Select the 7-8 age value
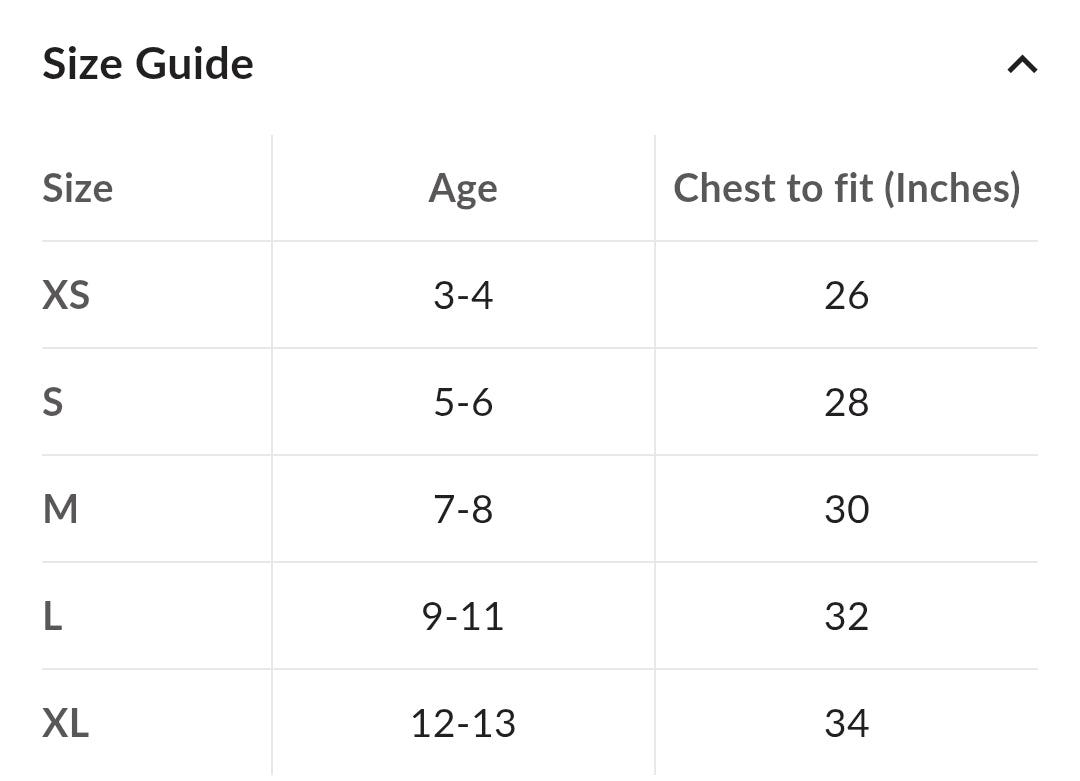Screen dimensions: 1080x781 [463, 509]
